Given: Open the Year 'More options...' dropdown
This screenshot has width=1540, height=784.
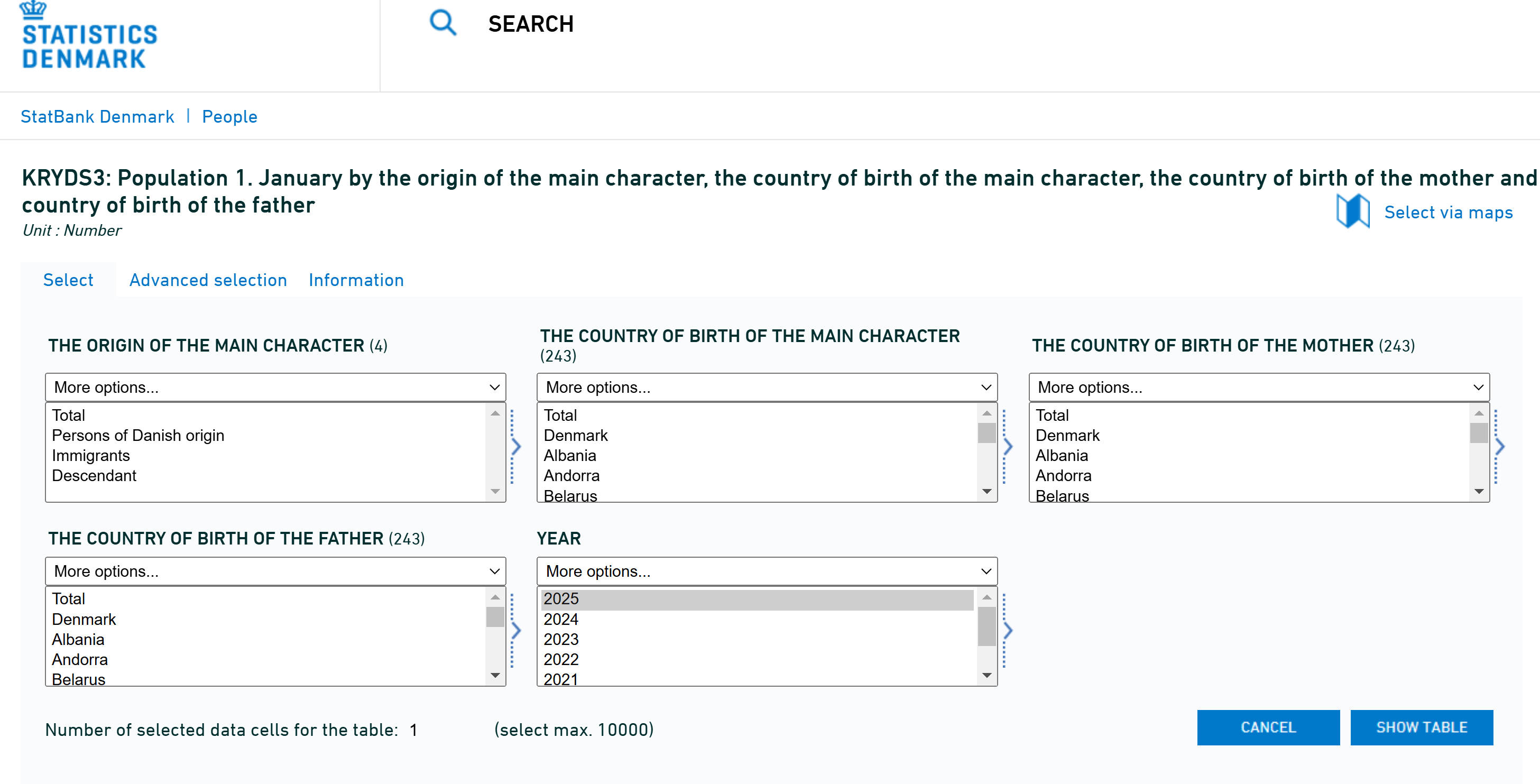Looking at the screenshot, I should tap(767, 571).
